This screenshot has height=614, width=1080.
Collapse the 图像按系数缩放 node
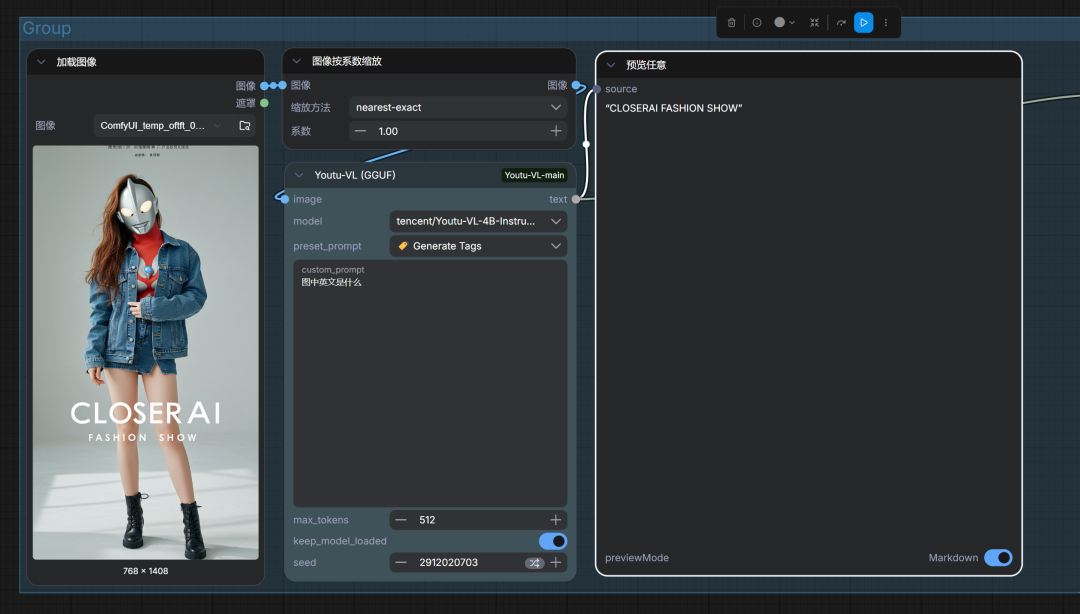pos(297,61)
